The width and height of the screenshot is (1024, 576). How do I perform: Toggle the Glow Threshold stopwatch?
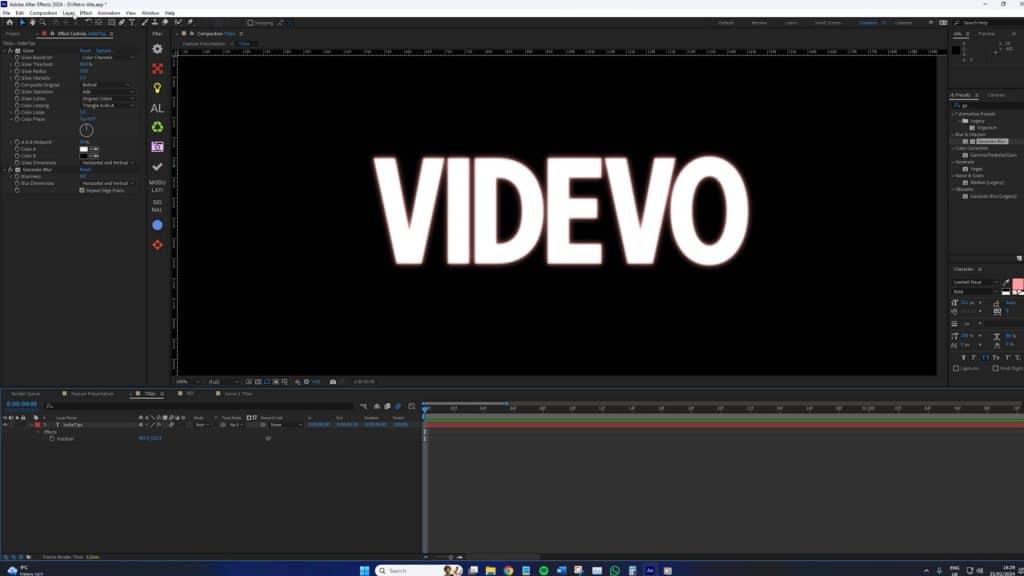click(17, 64)
